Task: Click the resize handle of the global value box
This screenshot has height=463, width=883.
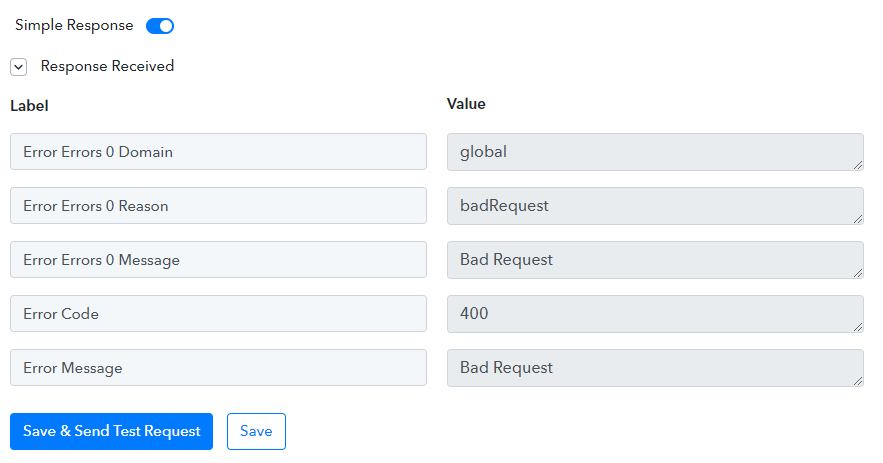Action: pos(858,165)
